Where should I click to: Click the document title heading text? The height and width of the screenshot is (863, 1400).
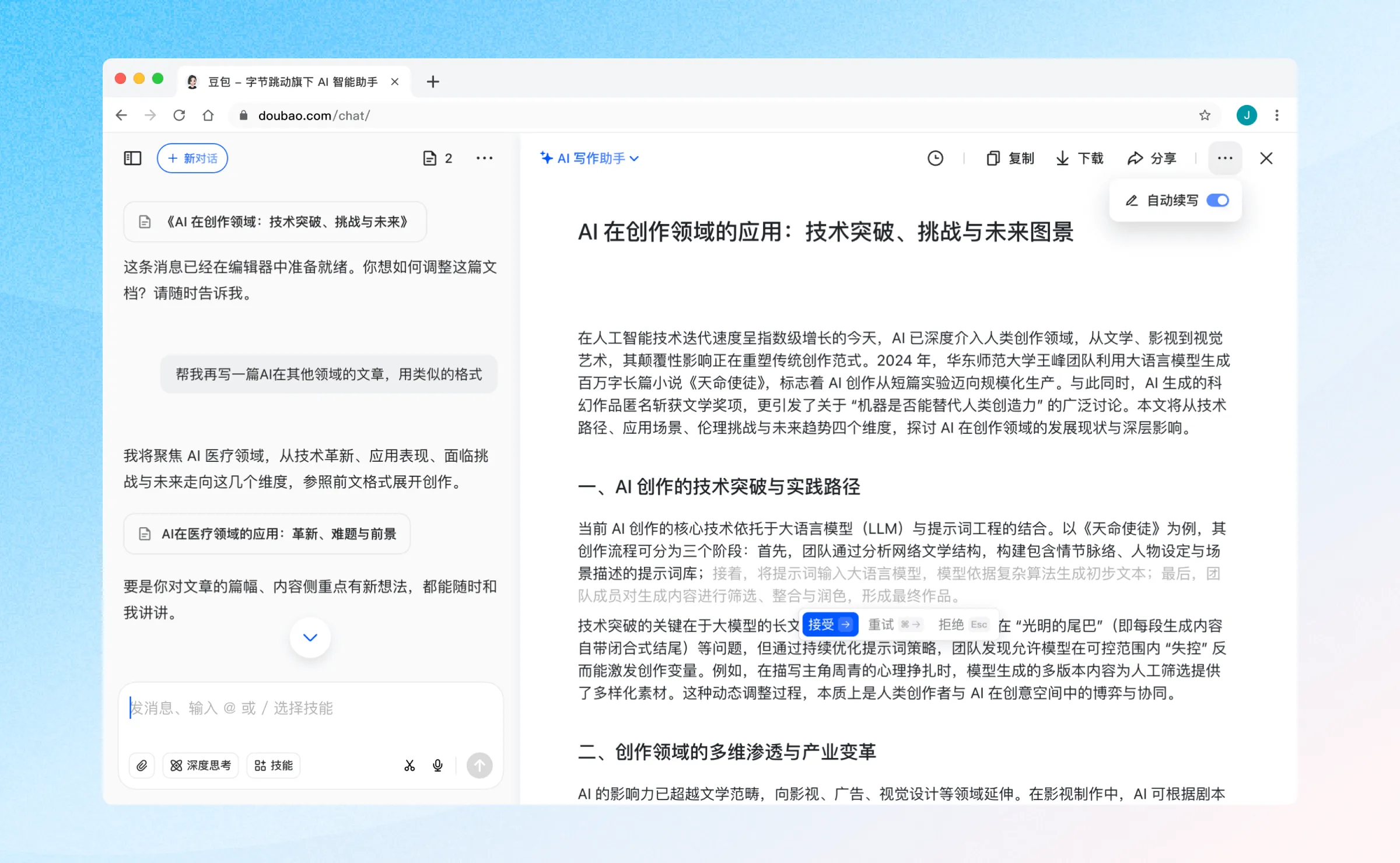coord(825,231)
